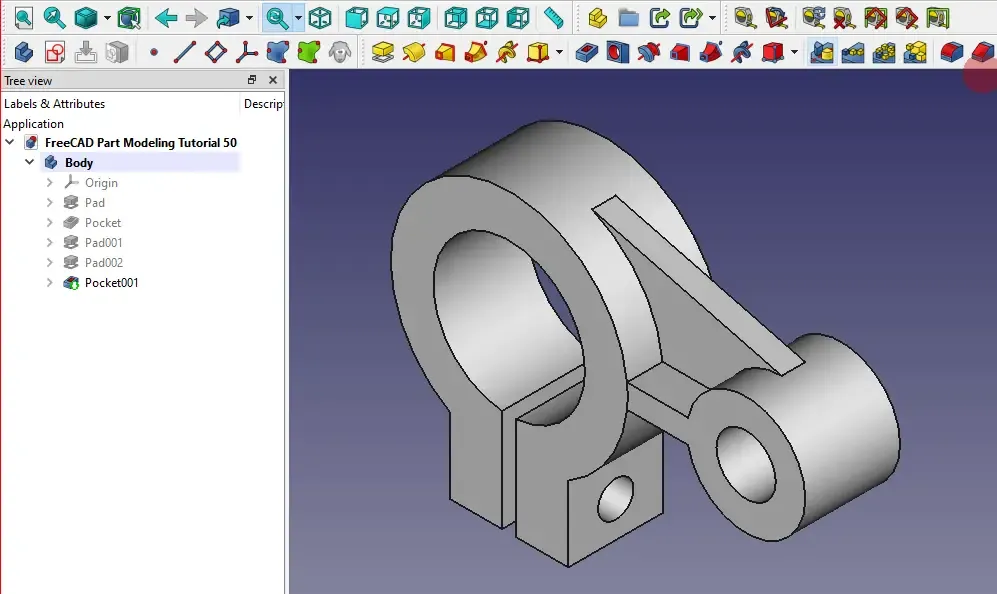Image resolution: width=997 pixels, height=594 pixels.
Task: Click the Fit all view icon
Action: coord(22,18)
